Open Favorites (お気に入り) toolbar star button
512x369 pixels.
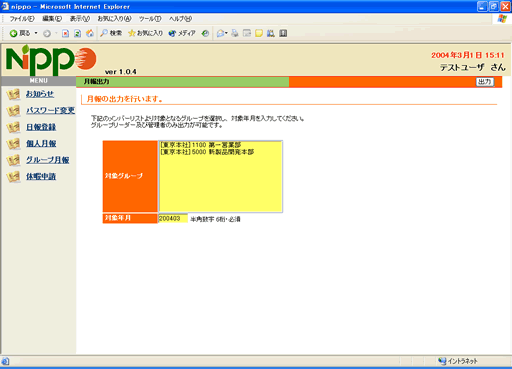point(145,33)
